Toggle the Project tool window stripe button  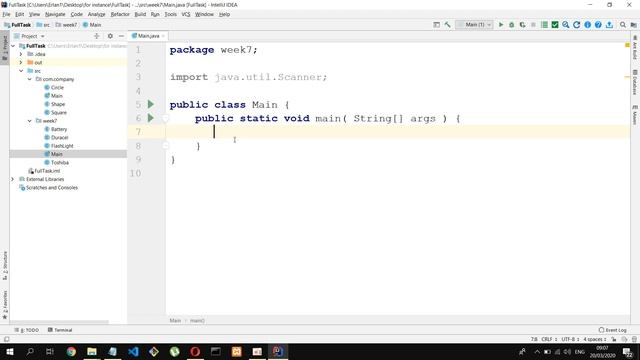pyautogui.click(x=5, y=48)
